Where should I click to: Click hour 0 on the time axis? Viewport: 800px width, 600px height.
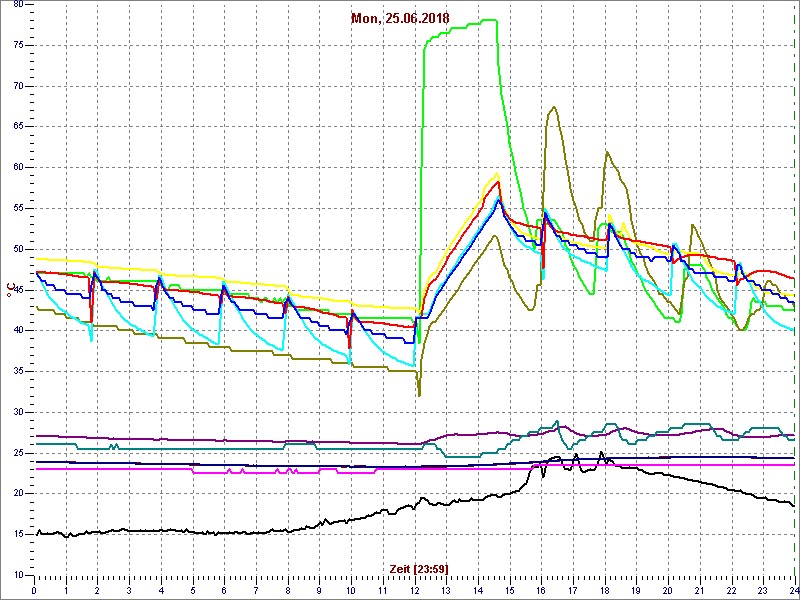34,590
